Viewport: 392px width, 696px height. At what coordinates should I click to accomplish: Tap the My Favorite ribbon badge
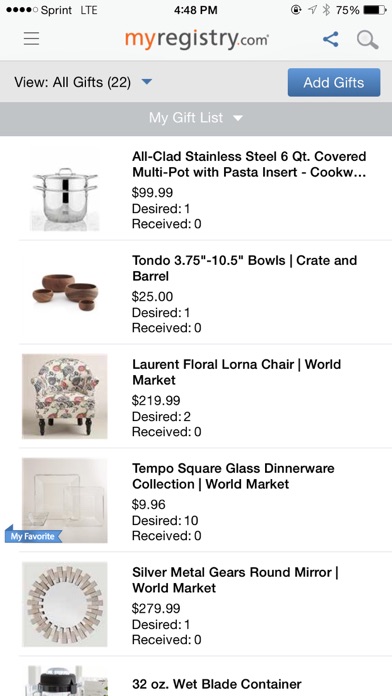[33, 535]
